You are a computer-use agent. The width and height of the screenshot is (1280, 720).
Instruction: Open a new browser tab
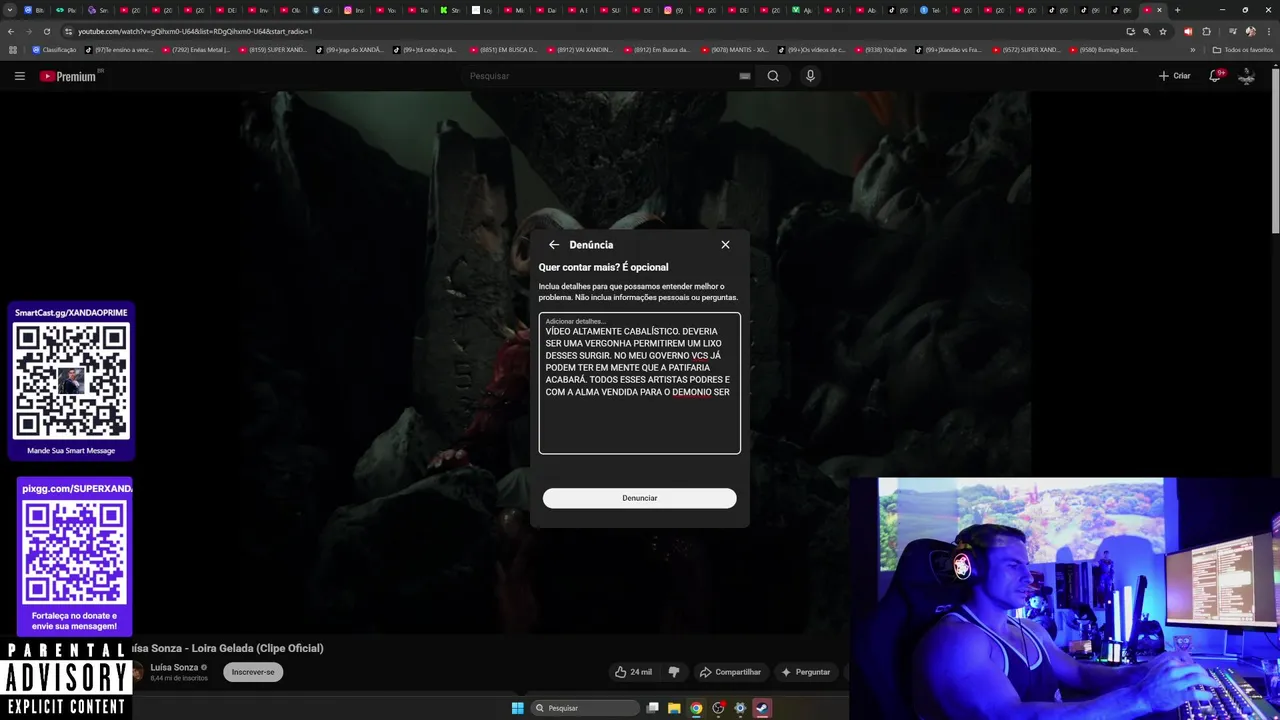pyautogui.click(x=1177, y=10)
